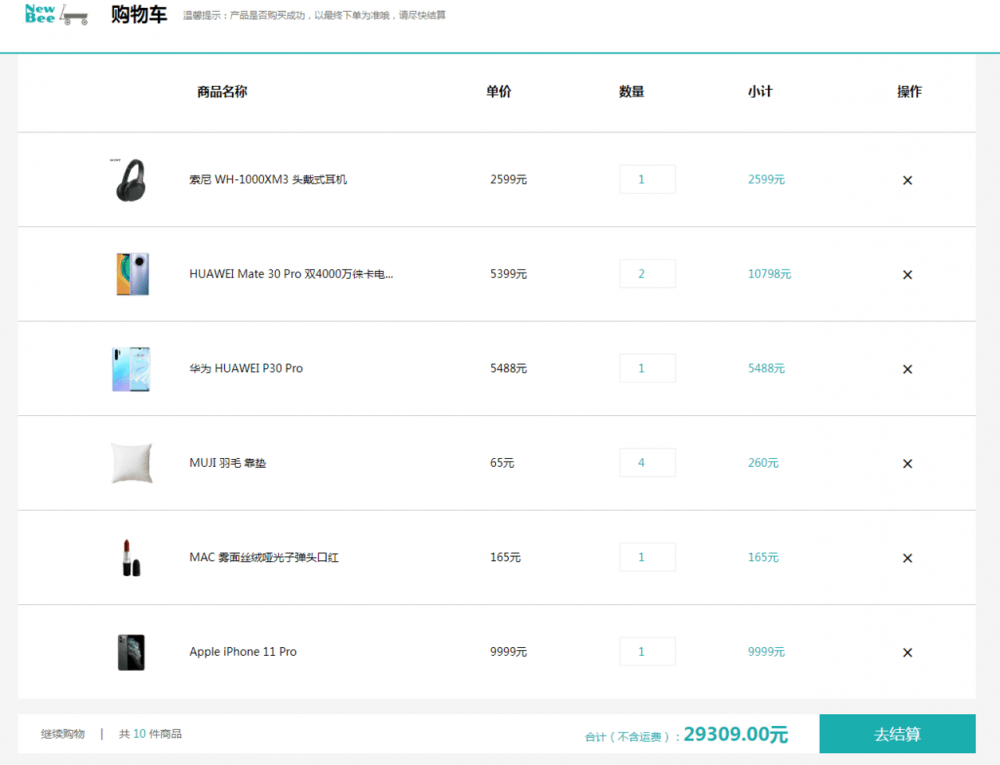Select the Sony headphones quantity field

647,179
